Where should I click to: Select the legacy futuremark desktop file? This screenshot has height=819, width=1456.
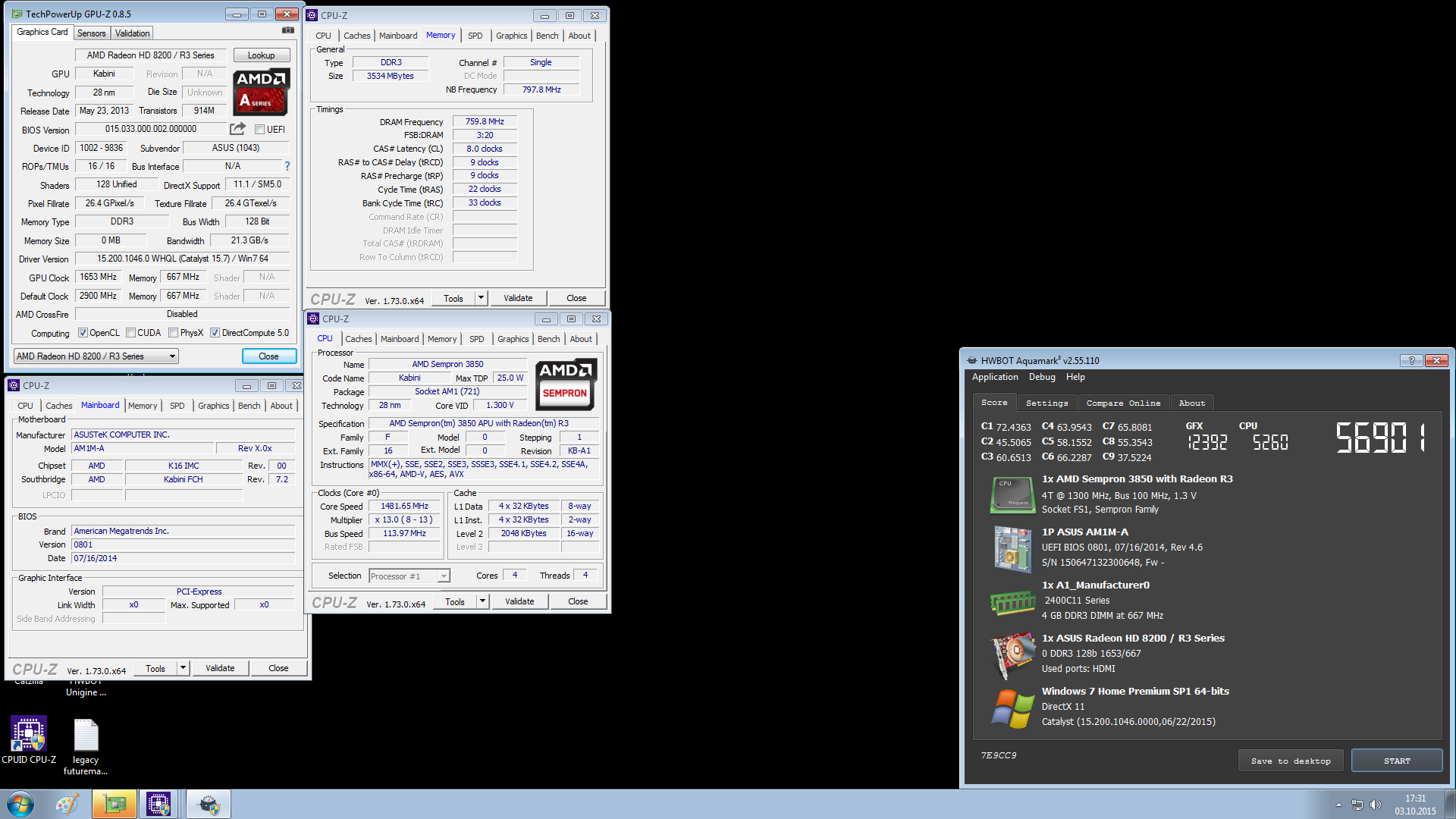86,747
